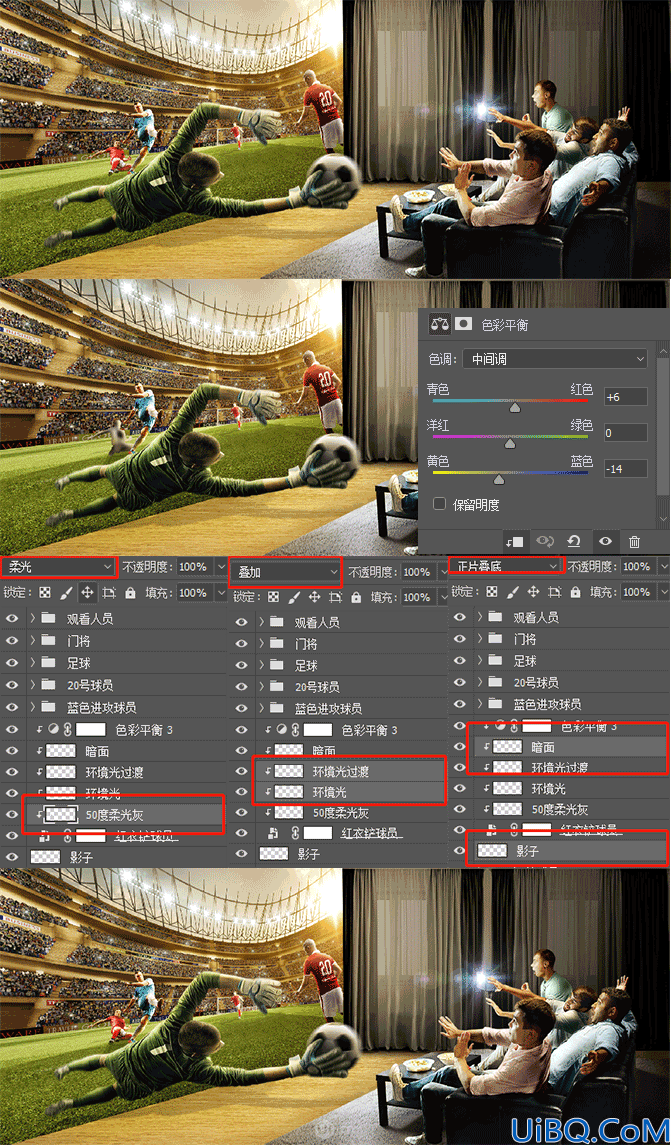
Task: Switch to the mask icon in Properties panel
Action: click(x=463, y=324)
